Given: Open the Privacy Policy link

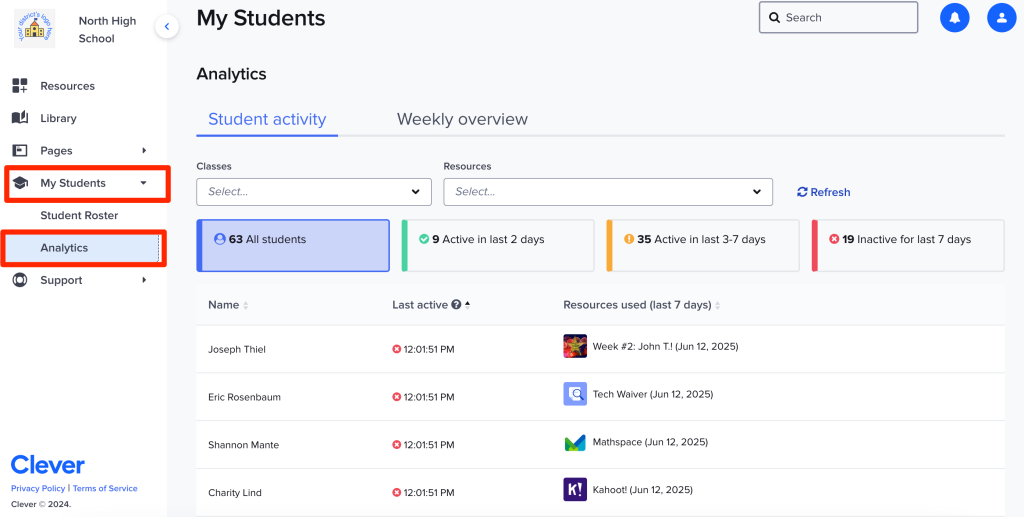Looking at the screenshot, I should click(38, 489).
